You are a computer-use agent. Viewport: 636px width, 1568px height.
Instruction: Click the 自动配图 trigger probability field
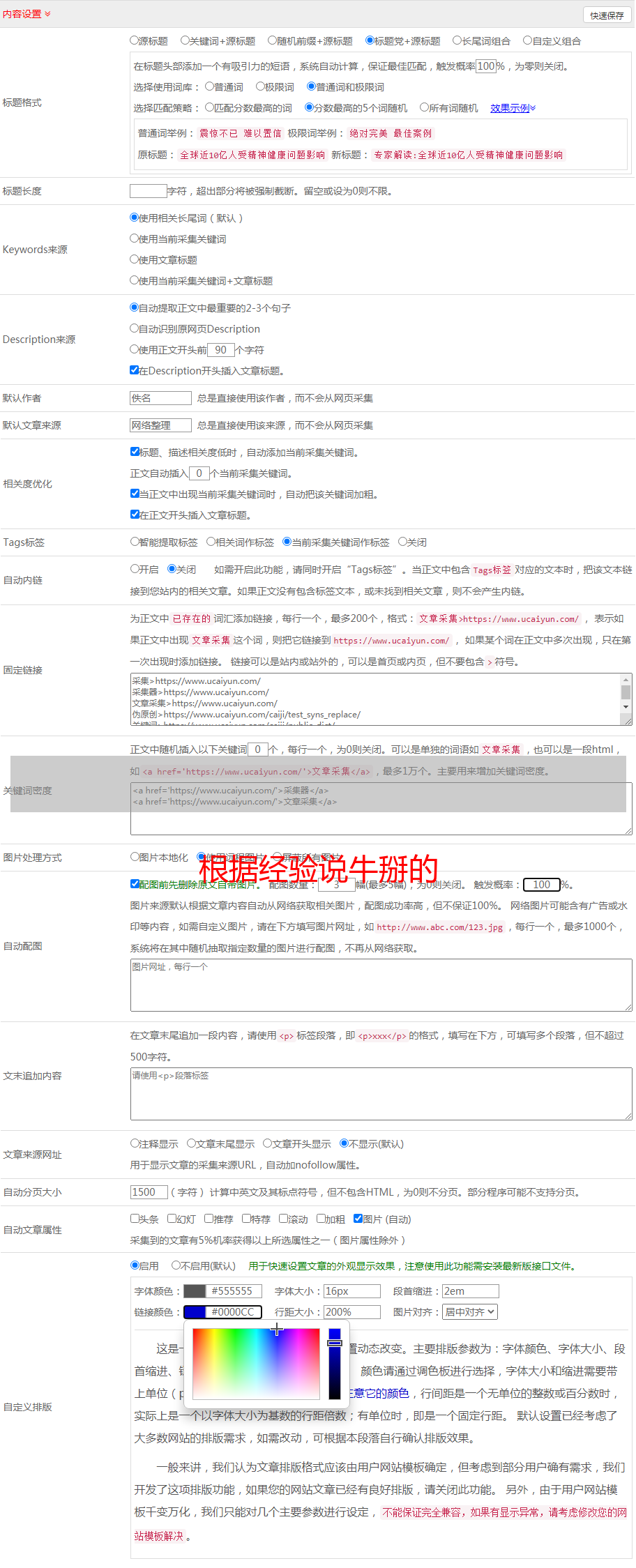[x=542, y=885]
